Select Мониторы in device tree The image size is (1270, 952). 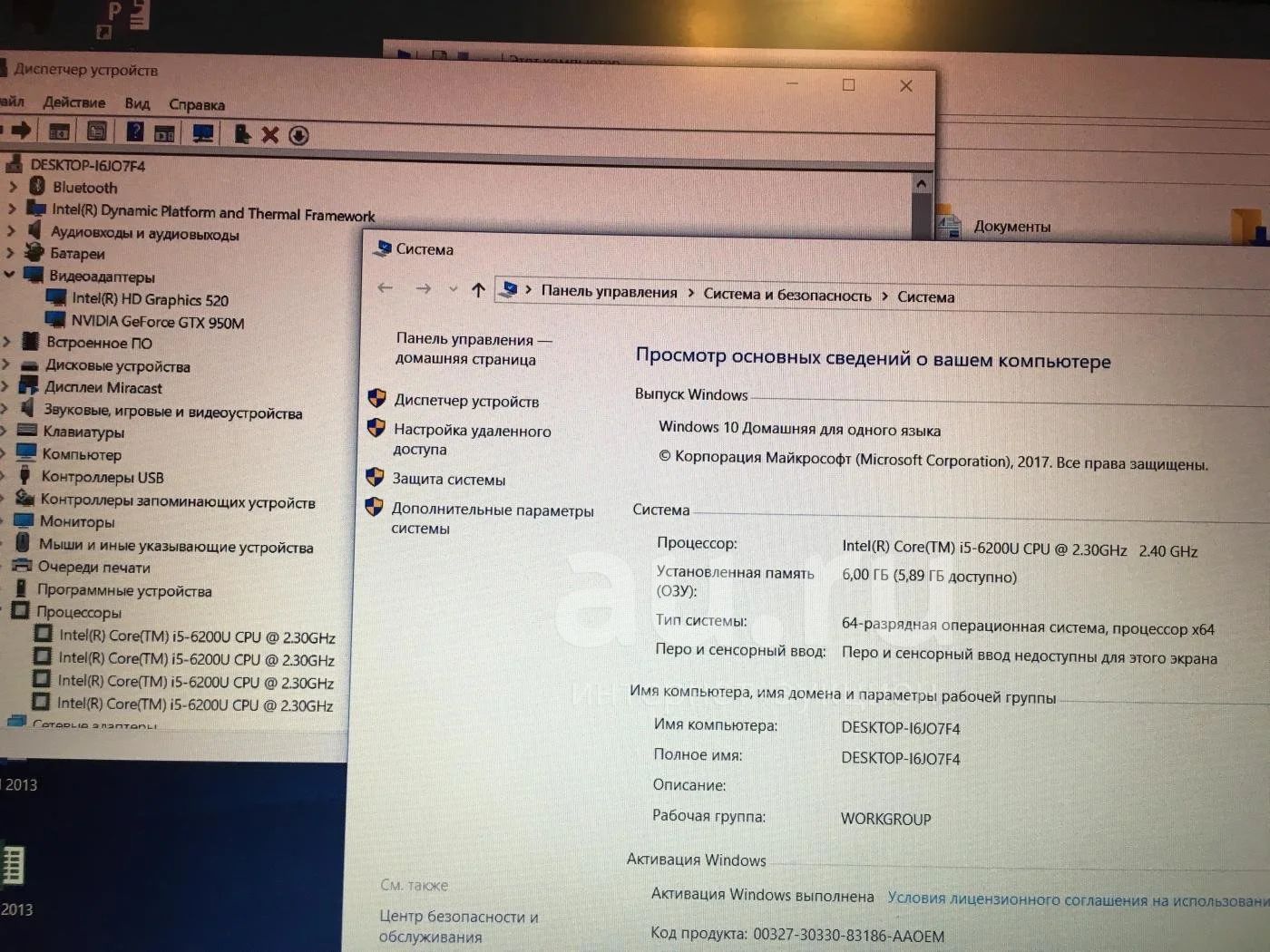[x=77, y=521]
